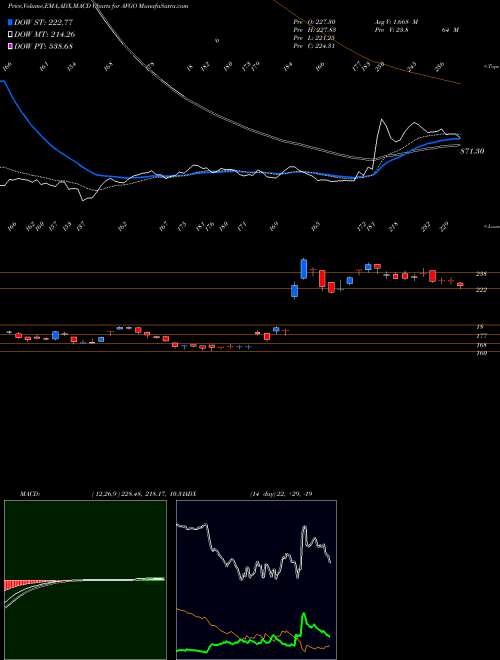
Task: Click the $71.30 price label
Action: click(x=472, y=151)
